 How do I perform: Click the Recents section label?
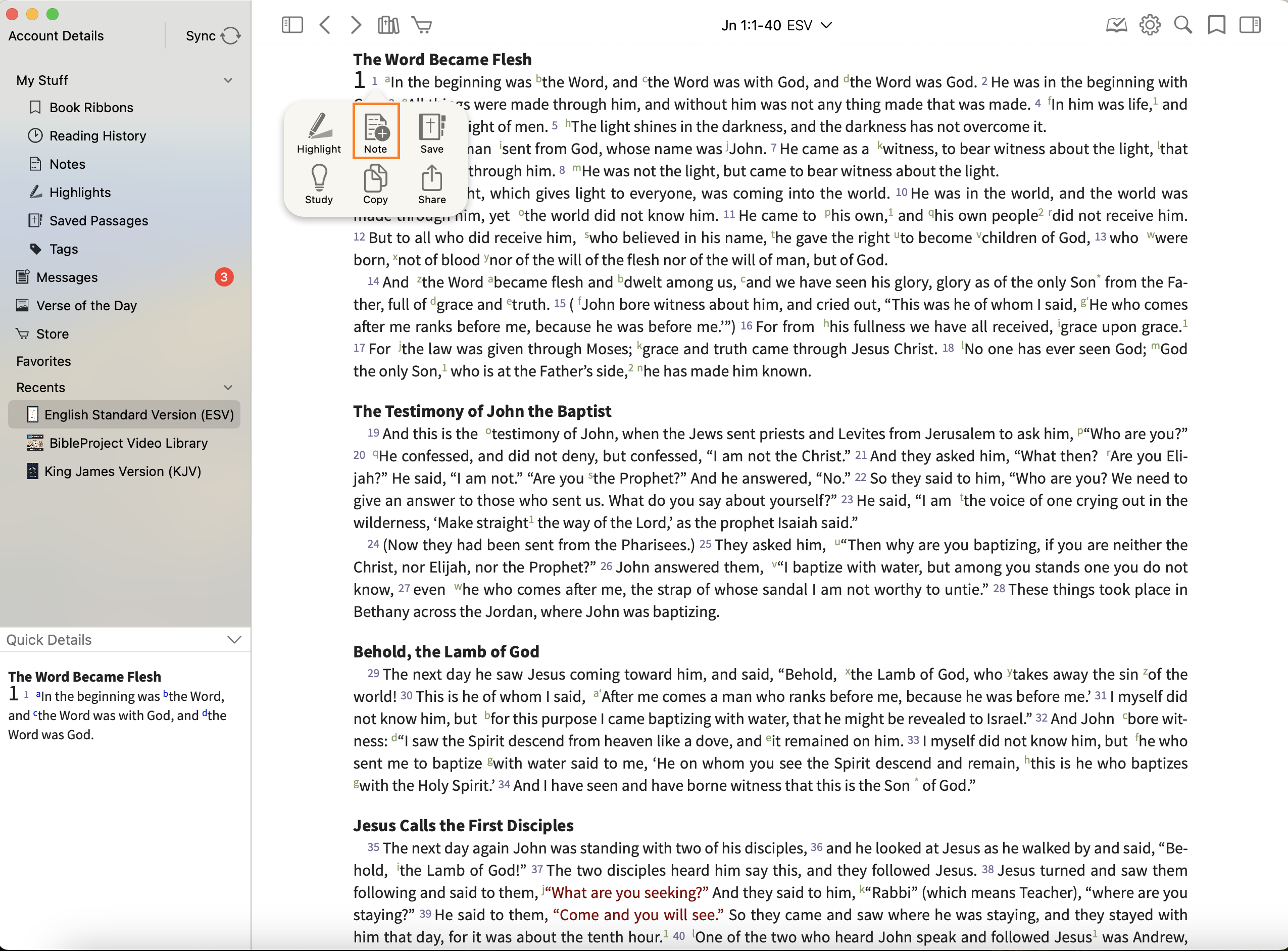pos(41,388)
